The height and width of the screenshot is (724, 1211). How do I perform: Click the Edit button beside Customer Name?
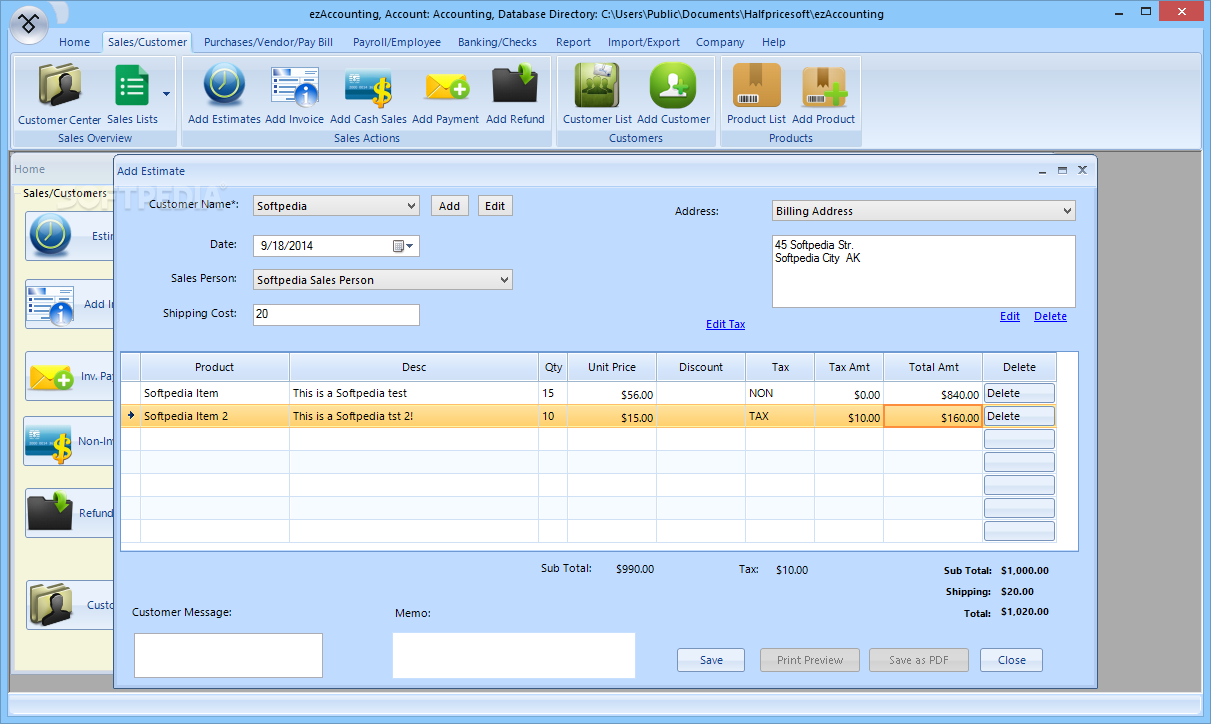[495, 206]
